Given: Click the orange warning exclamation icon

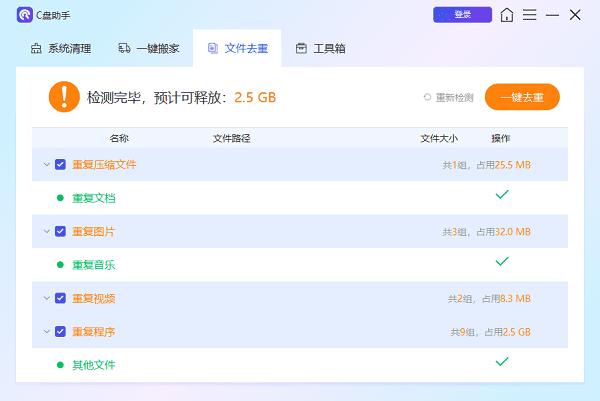Looking at the screenshot, I should pyautogui.click(x=64, y=97).
